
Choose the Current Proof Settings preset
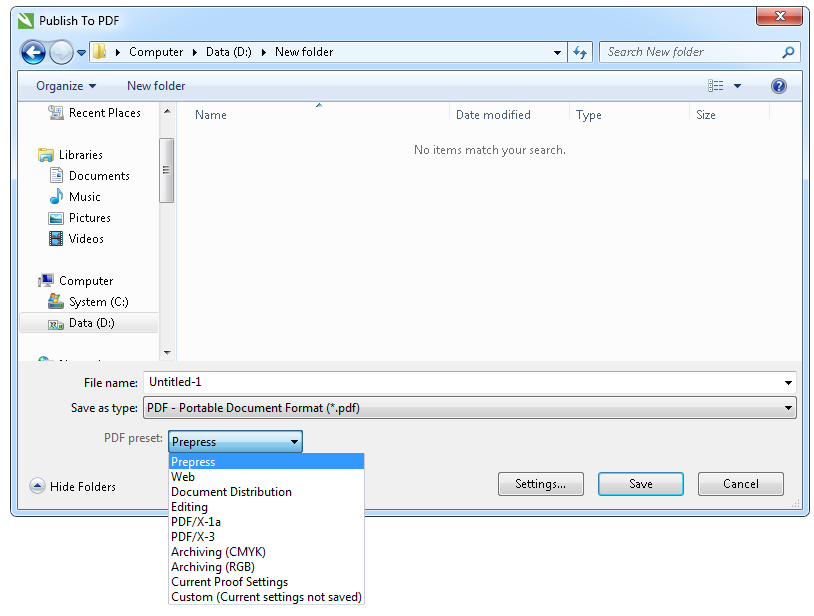266,582
